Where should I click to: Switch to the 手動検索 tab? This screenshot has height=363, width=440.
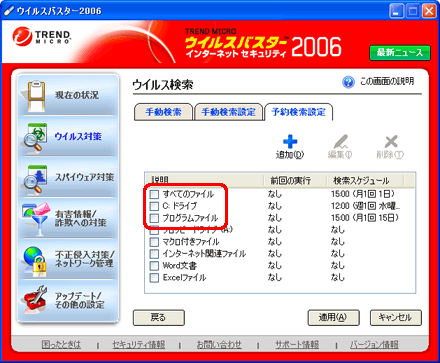[x=163, y=112]
